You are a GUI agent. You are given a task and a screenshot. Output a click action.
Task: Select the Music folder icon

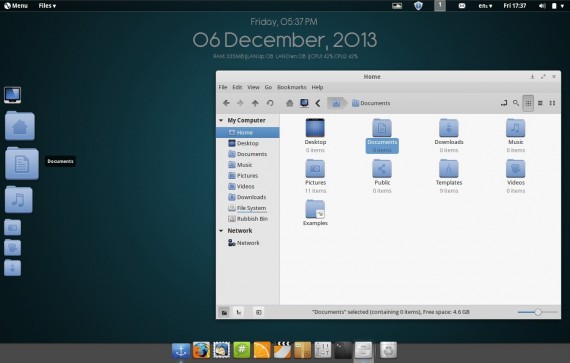pos(515,128)
